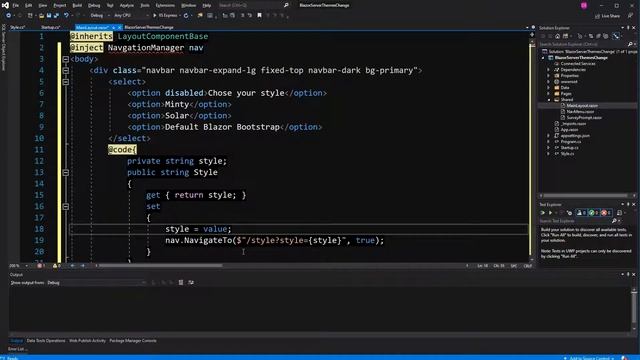
Task: Click Clear All icon in Output panel
Action: (181, 282)
